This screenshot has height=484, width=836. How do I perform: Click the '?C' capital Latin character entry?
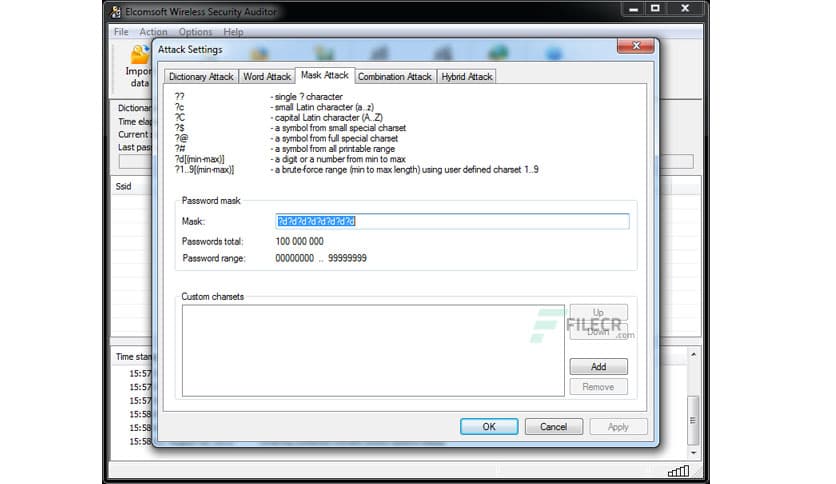point(180,117)
